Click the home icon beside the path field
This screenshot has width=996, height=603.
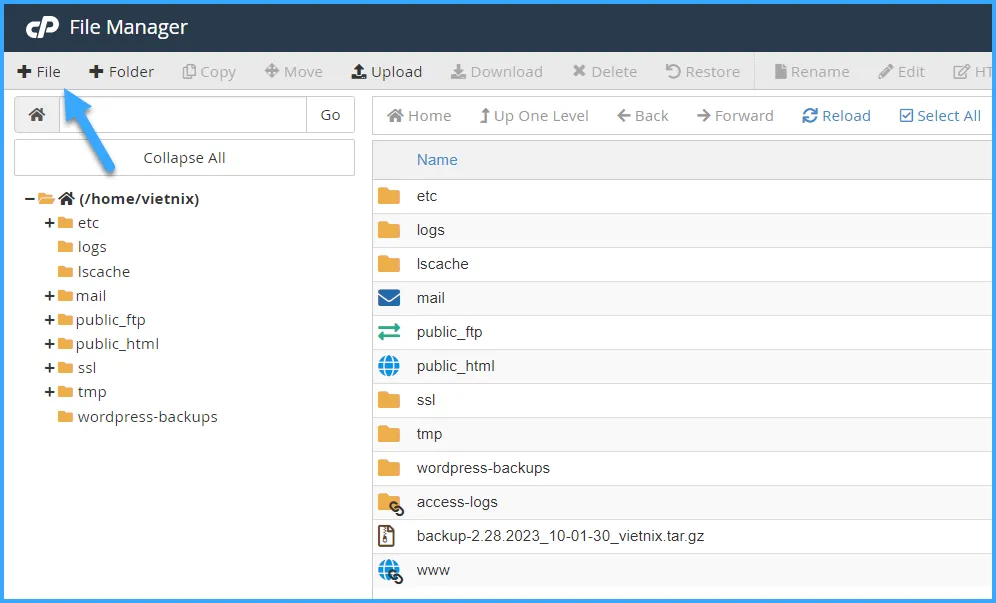(x=36, y=115)
